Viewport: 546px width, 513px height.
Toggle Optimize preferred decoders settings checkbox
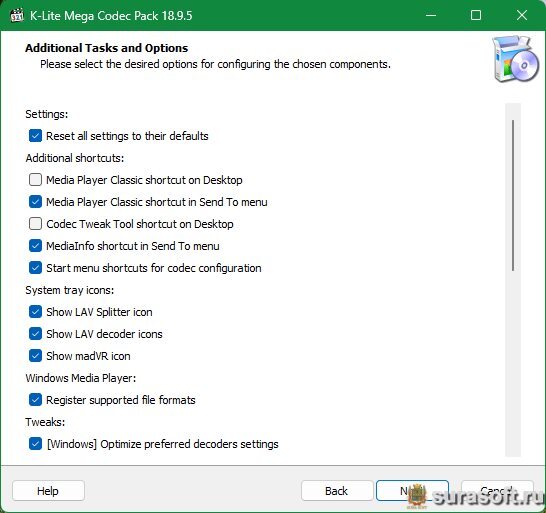(x=36, y=444)
